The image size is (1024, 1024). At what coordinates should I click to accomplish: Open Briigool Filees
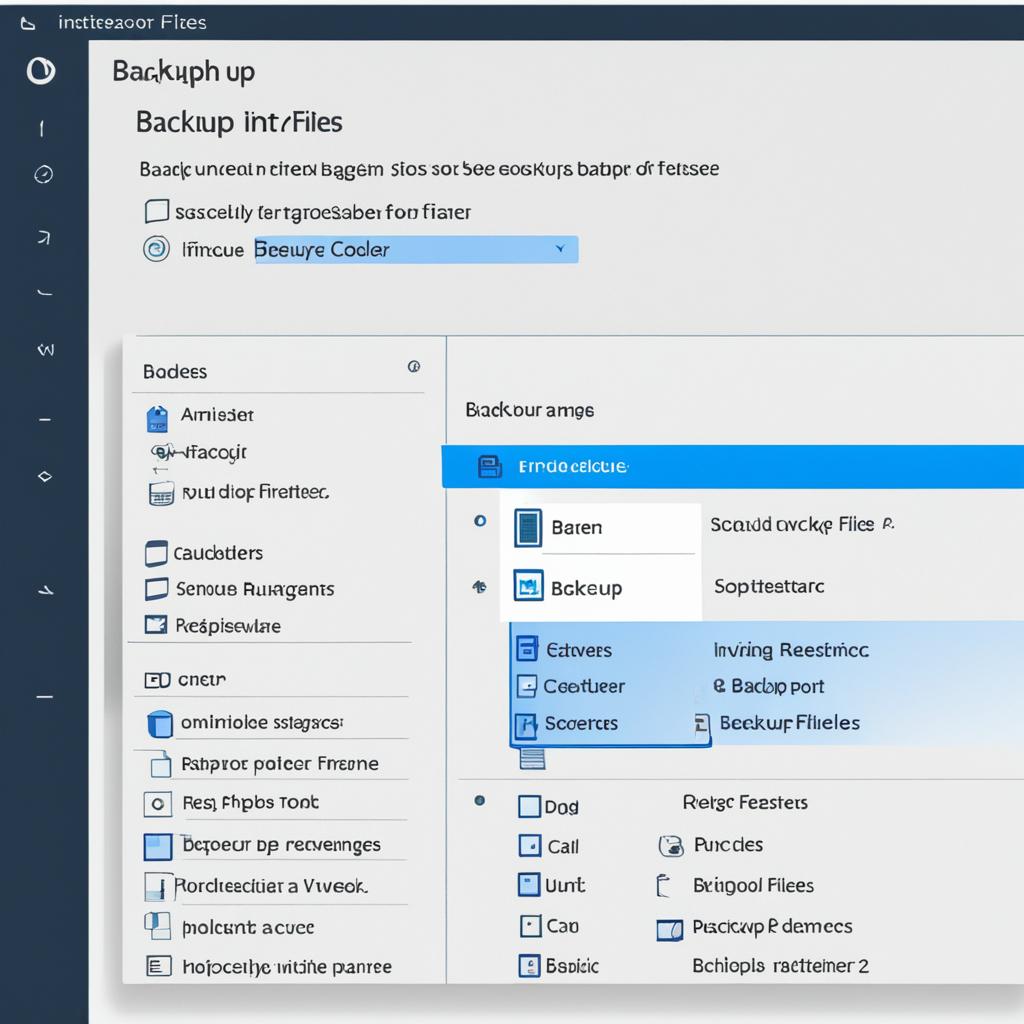click(x=753, y=886)
